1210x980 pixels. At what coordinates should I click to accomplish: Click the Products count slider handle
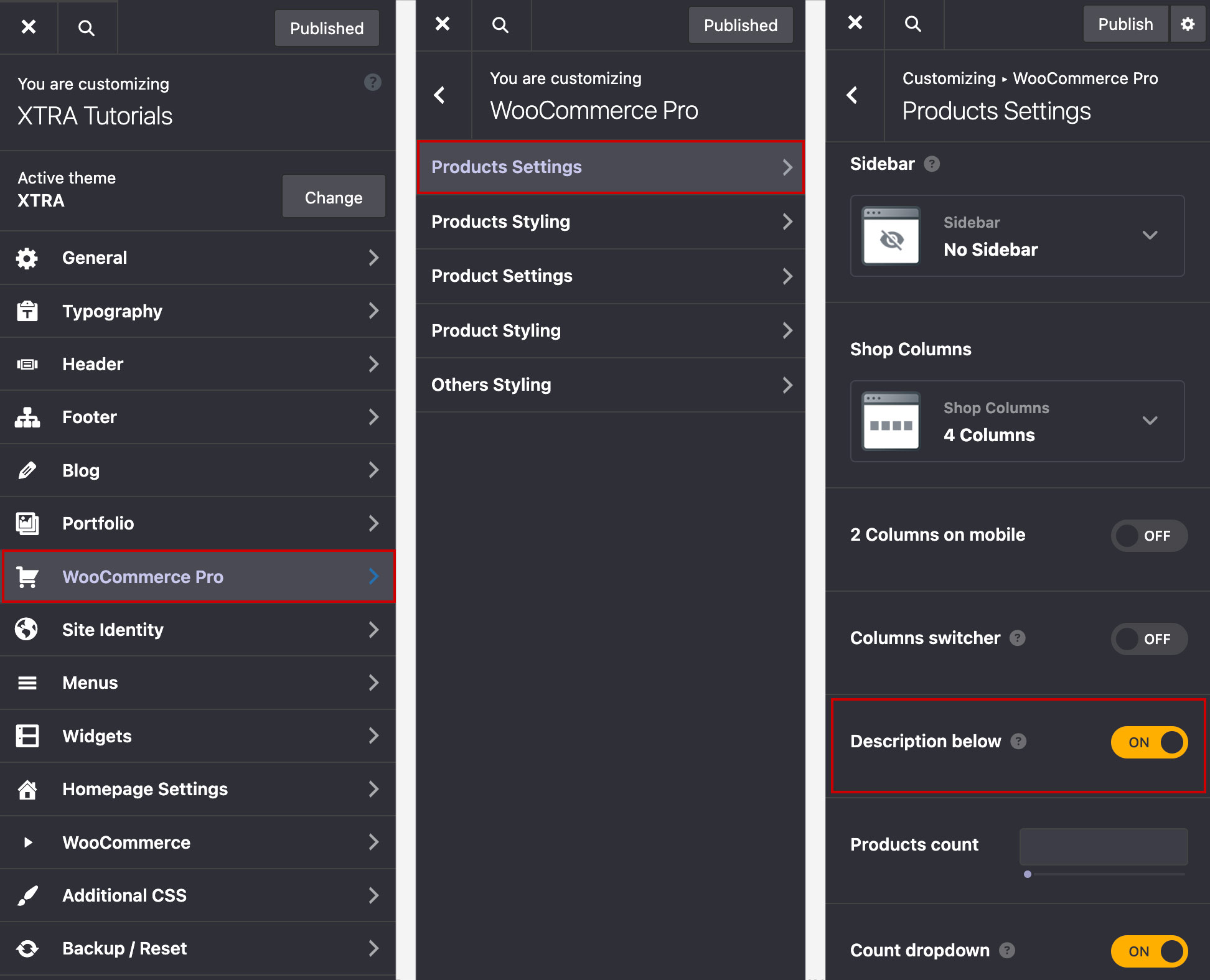pyautogui.click(x=1028, y=874)
